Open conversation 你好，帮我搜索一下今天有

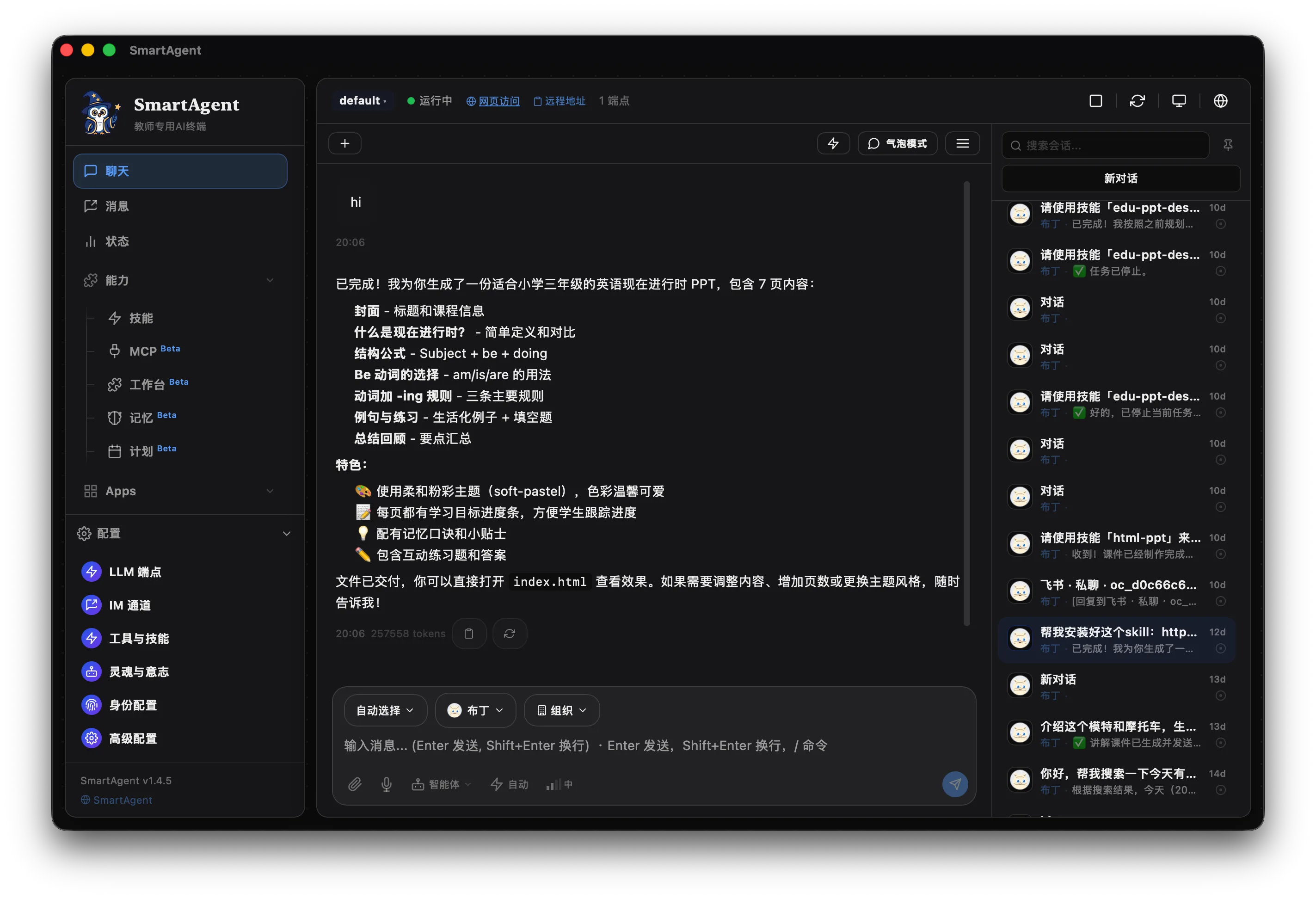click(x=1116, y=781)
